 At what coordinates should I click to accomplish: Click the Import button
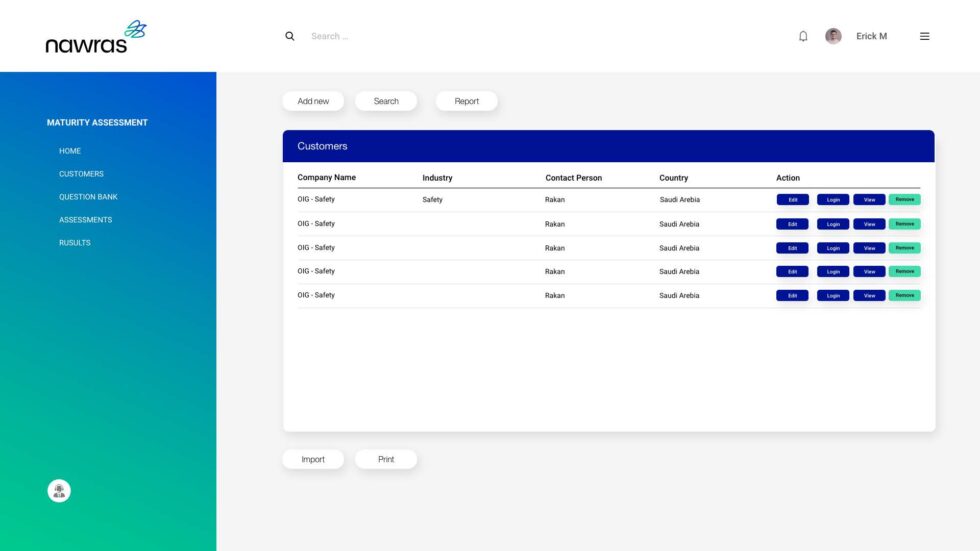point(313,459)
